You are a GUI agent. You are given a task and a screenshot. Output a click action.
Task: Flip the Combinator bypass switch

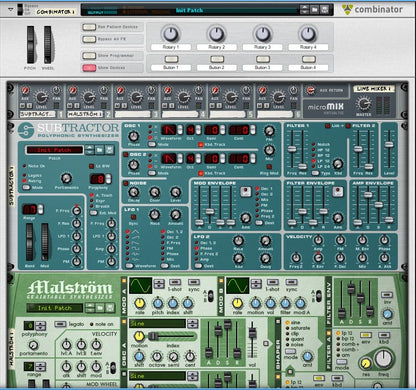tap(20, 9)
